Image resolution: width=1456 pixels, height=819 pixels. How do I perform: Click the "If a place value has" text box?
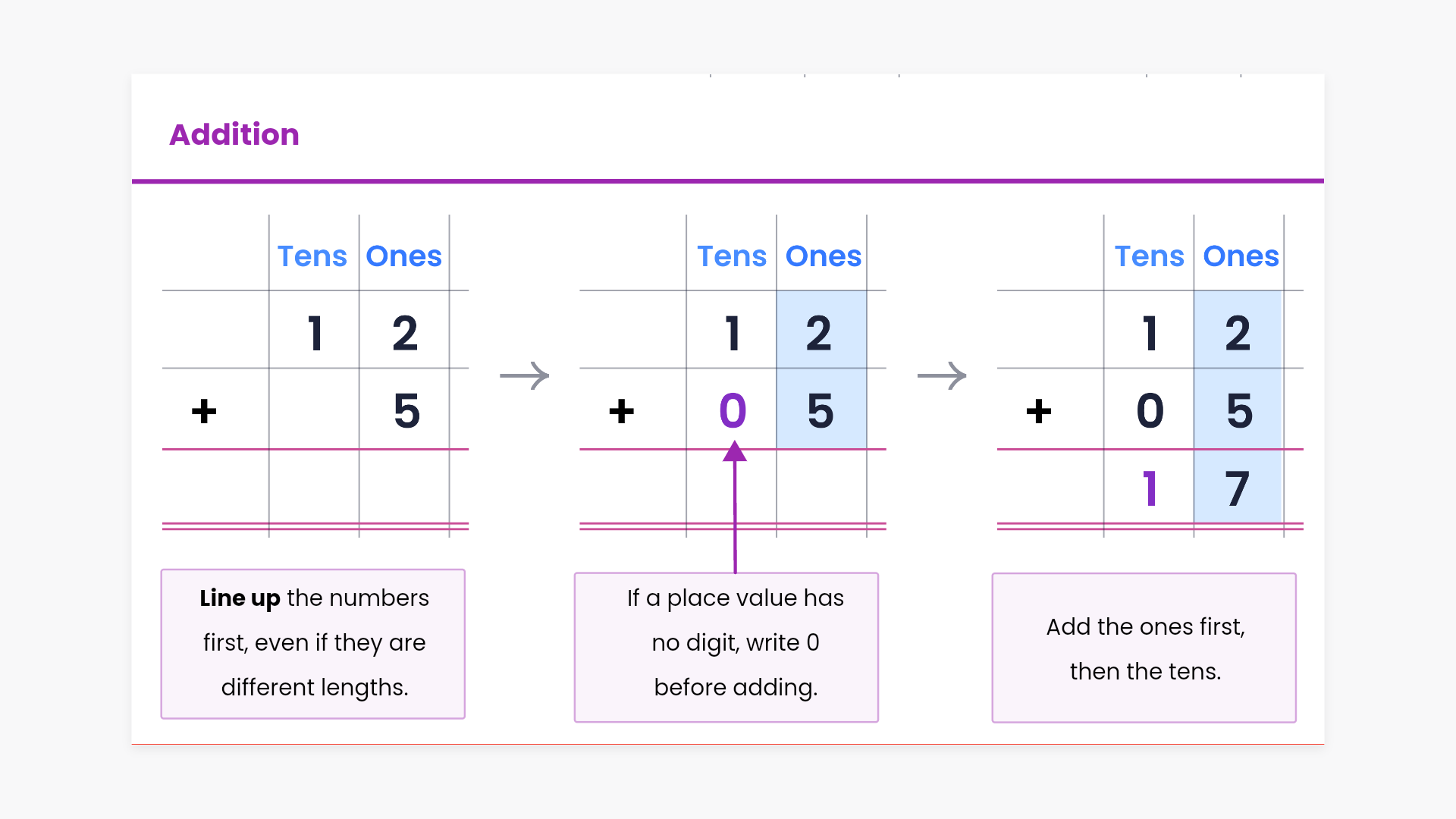point(726,647)
